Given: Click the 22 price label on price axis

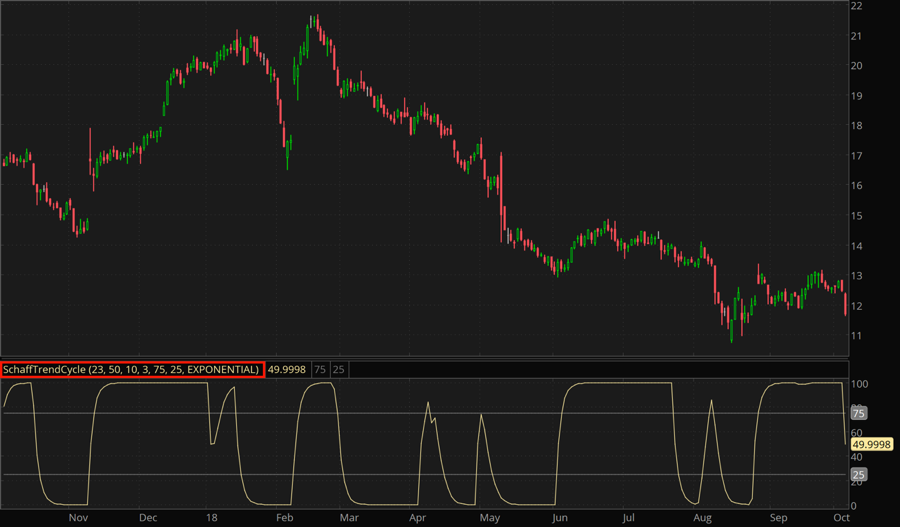Looking at the screenshot, I should click(856, 6).
